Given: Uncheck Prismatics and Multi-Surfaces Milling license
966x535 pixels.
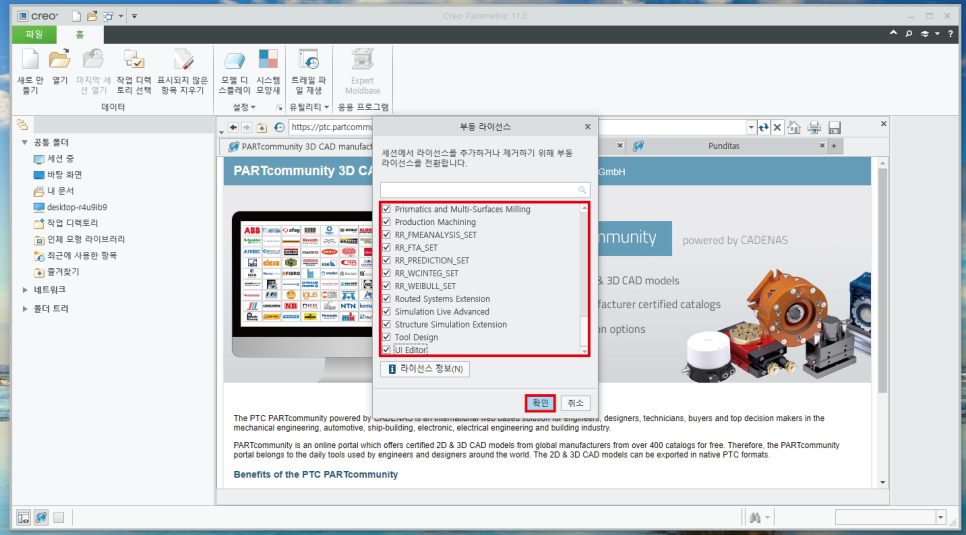Looking at the screenshot, I should coord(387,209).
